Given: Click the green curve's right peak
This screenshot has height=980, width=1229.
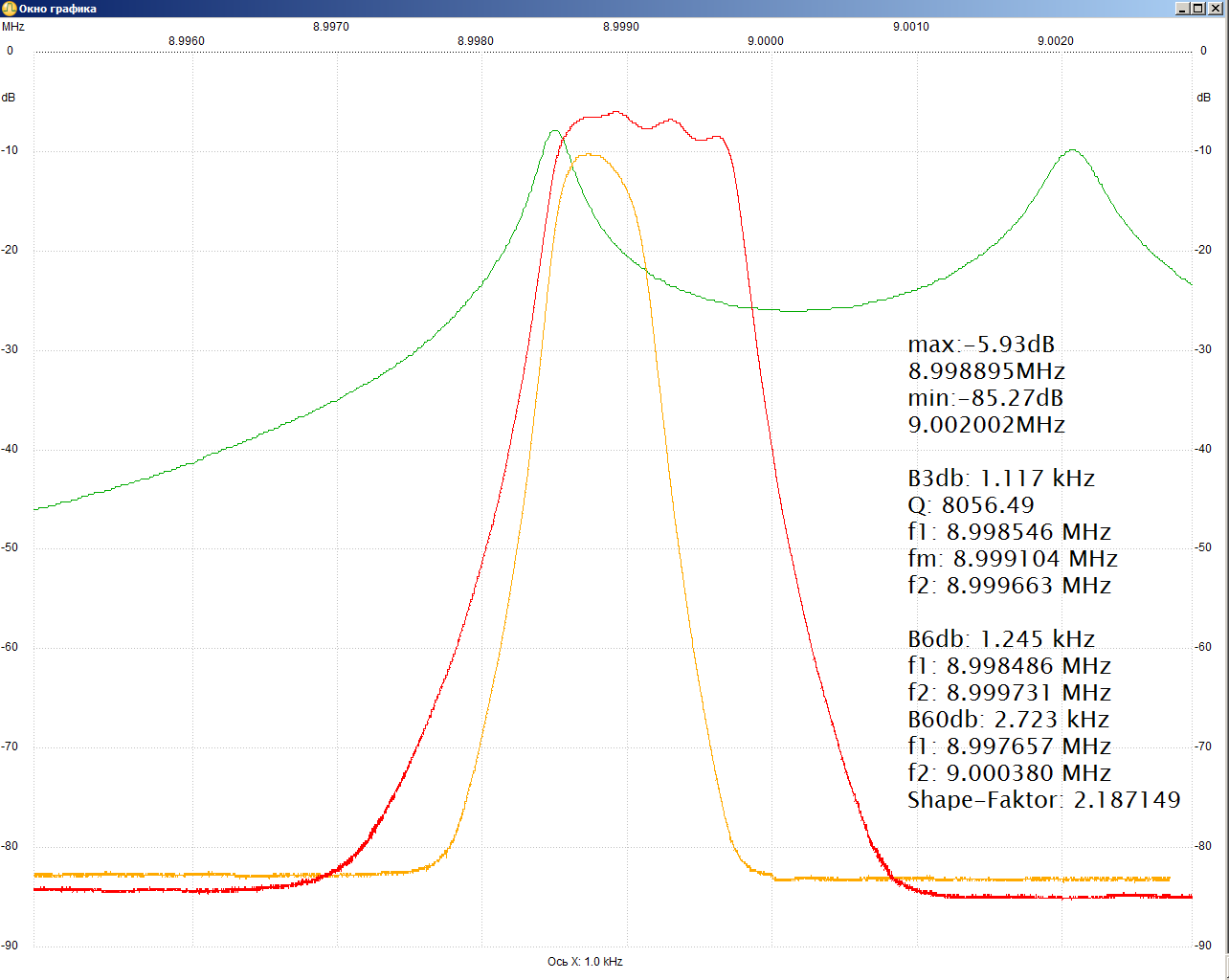Looking at the screenshot, I should (1072, 150).
